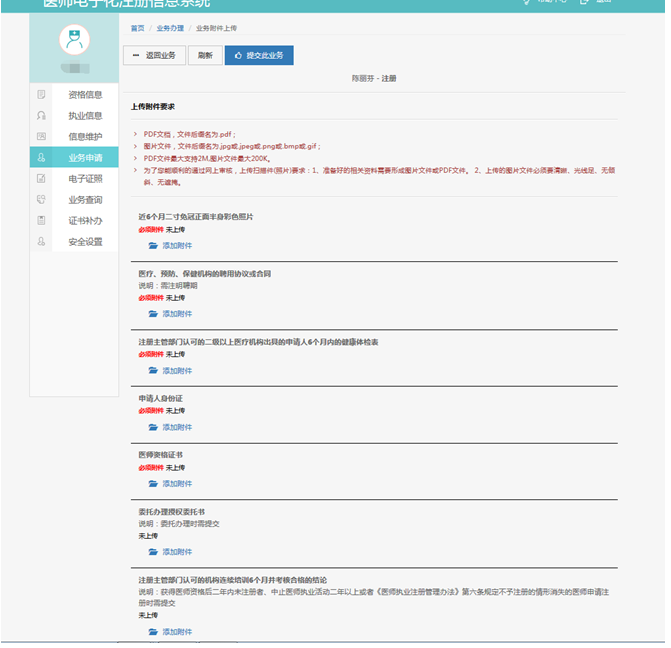Click the 执业信息 sidebar icon
This screenshot has width=671, height=648.
click(x=41, y=115)
